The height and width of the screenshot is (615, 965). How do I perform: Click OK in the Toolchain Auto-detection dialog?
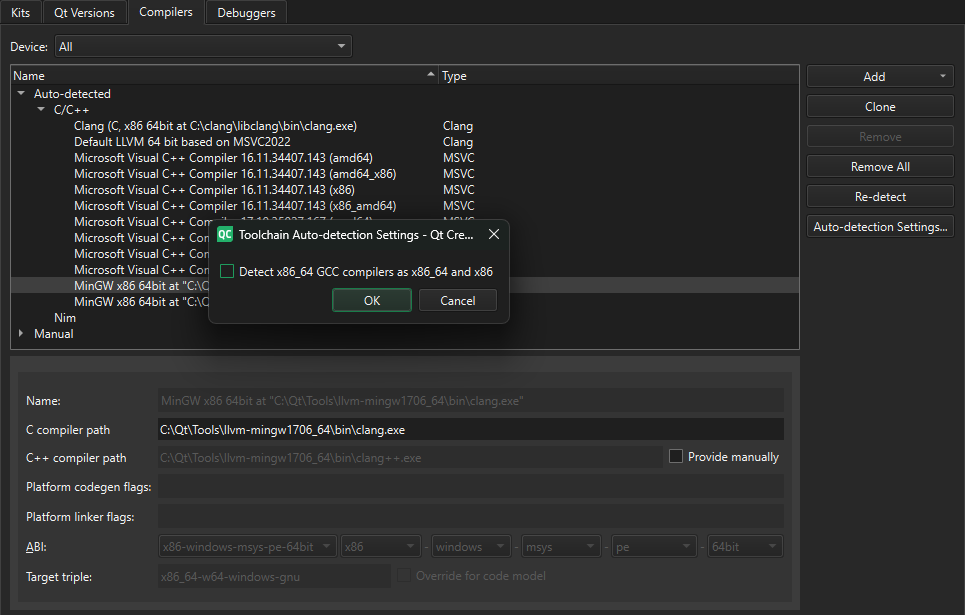click(x=371, y=299)
